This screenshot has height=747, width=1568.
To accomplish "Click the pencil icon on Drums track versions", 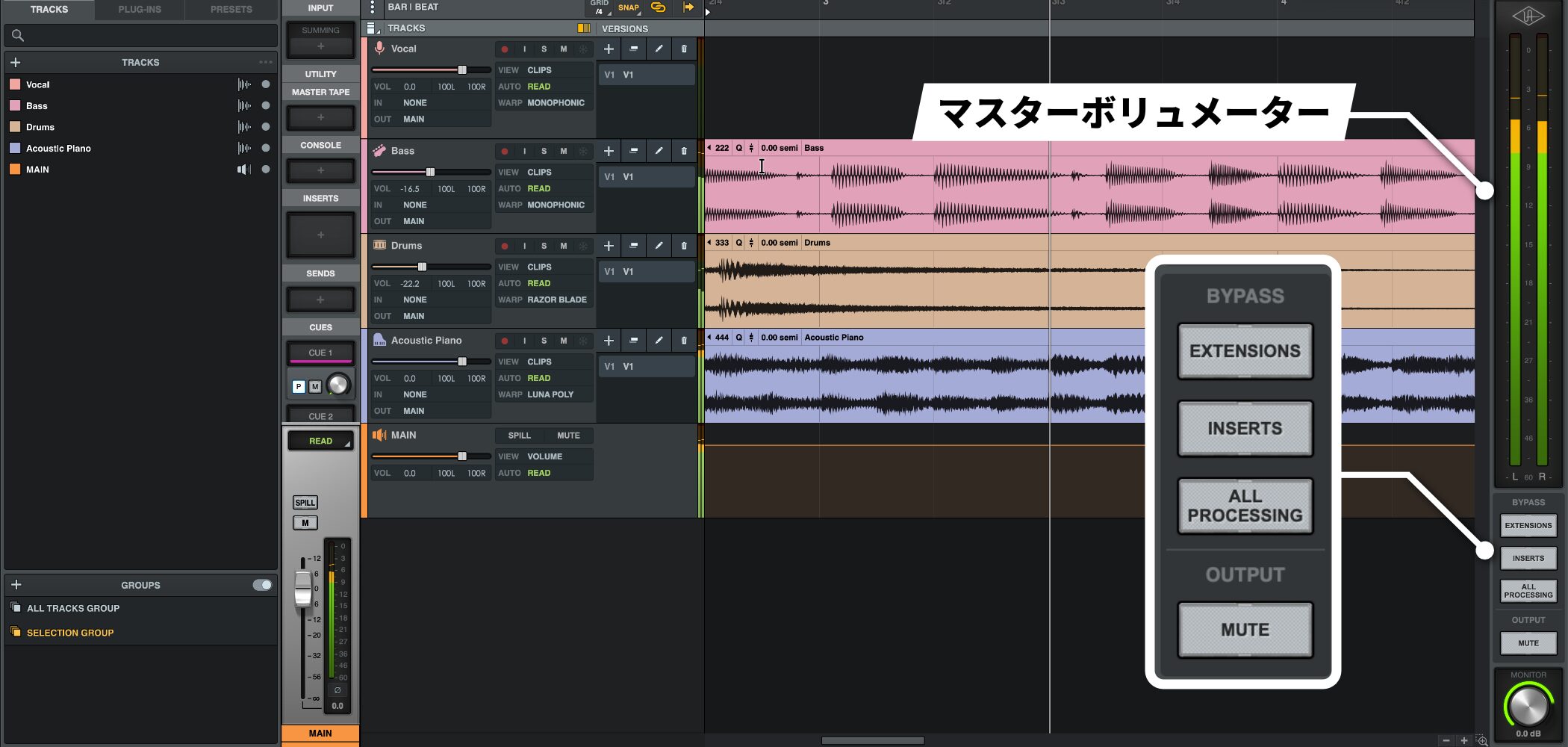I will coord(659,246).
